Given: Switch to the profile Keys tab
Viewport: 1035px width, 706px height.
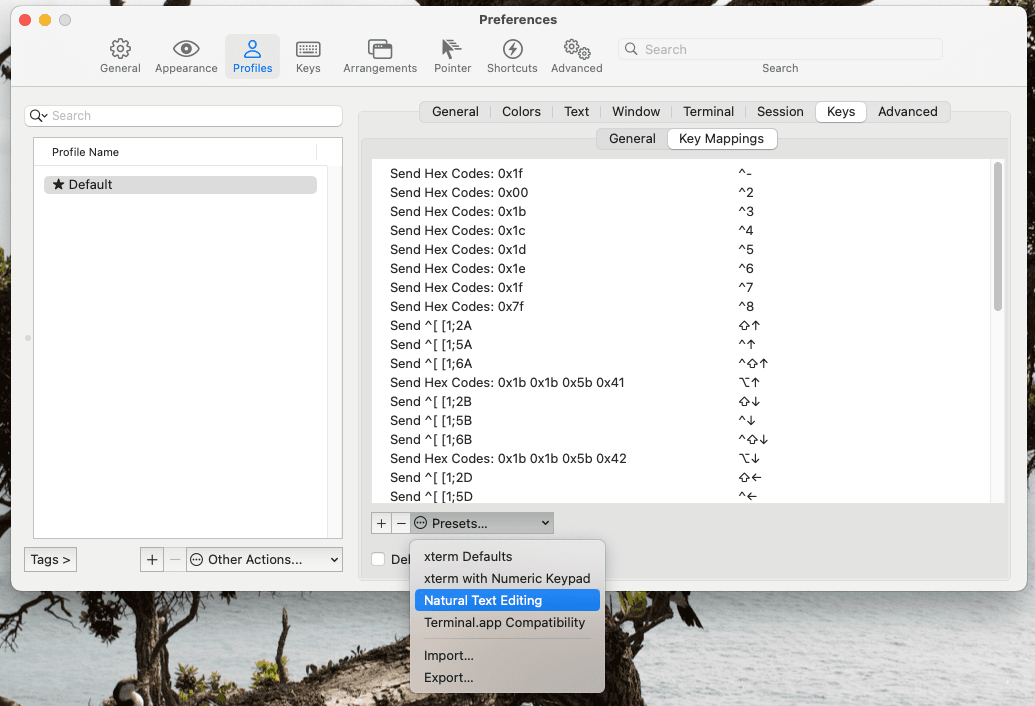Looking at the screenshot, I should tap(841, 112).
